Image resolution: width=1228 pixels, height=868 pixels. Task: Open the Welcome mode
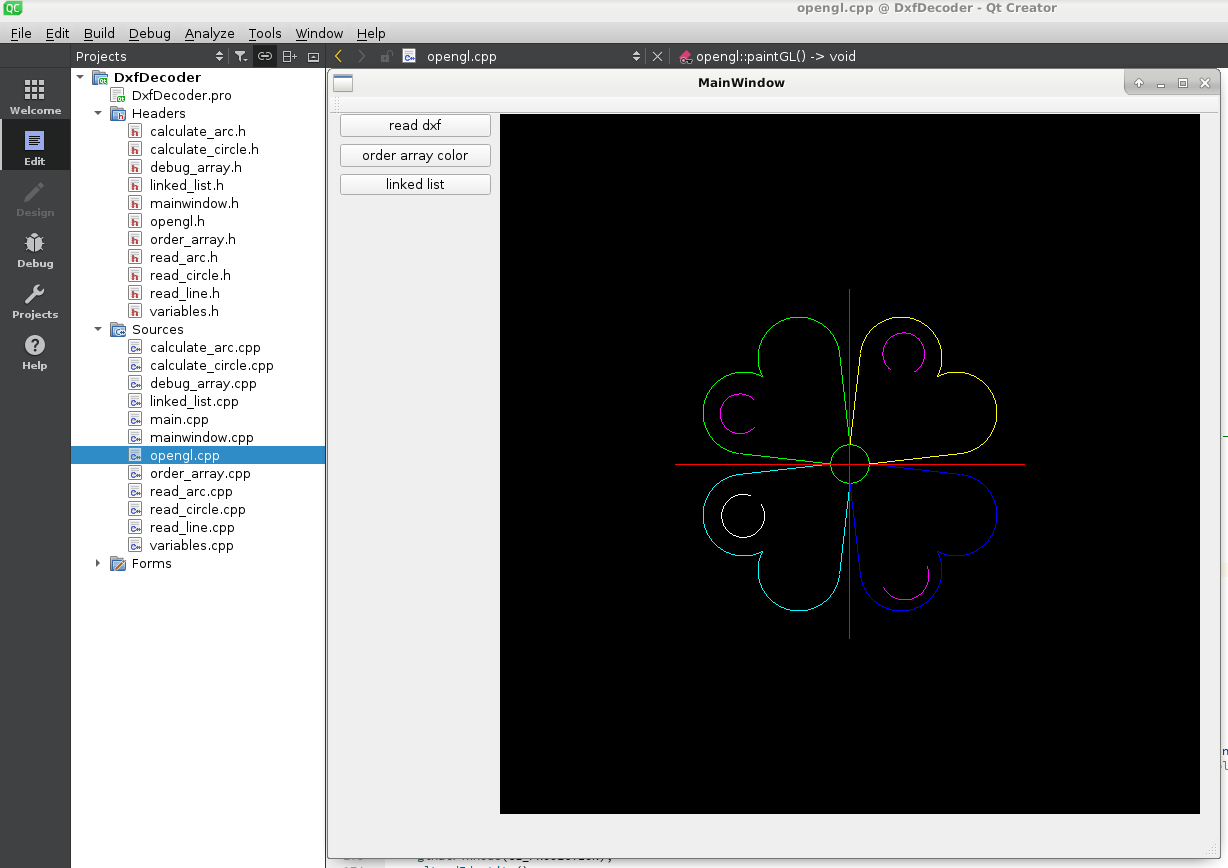point(35,97)
